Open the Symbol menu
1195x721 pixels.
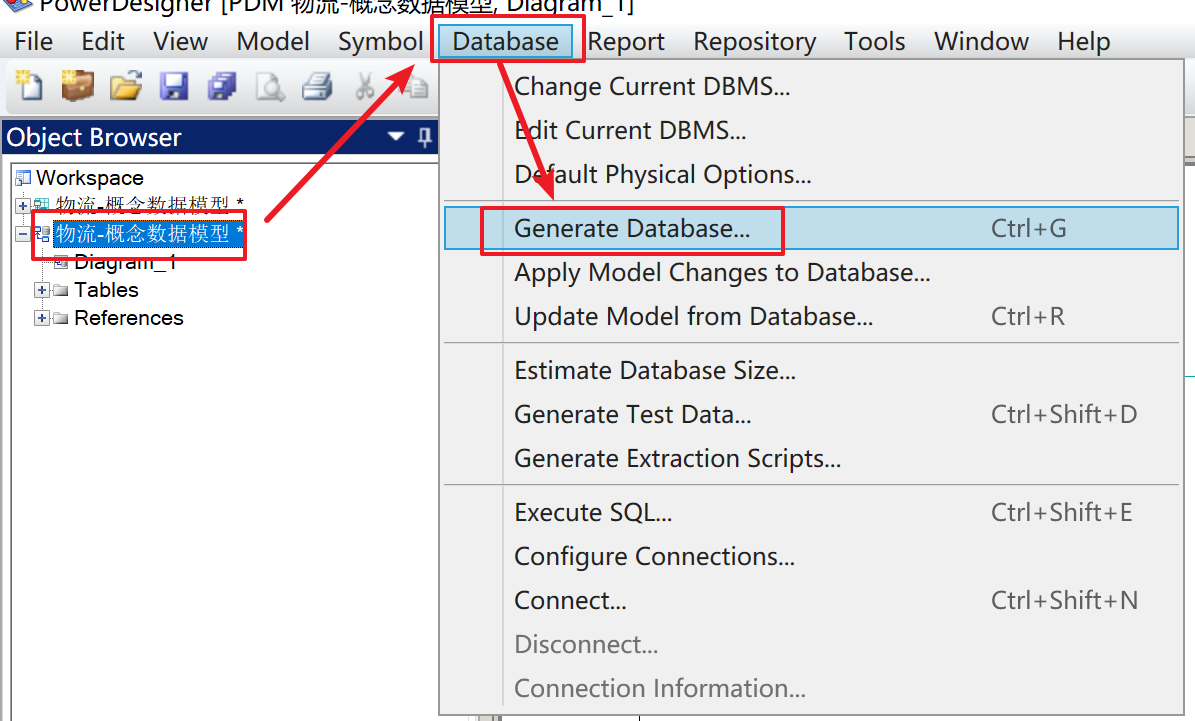[x=380, y=41]
